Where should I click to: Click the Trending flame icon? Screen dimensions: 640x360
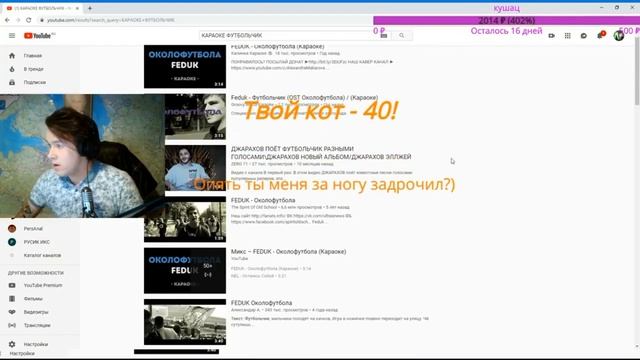click(x=12, y=69)
